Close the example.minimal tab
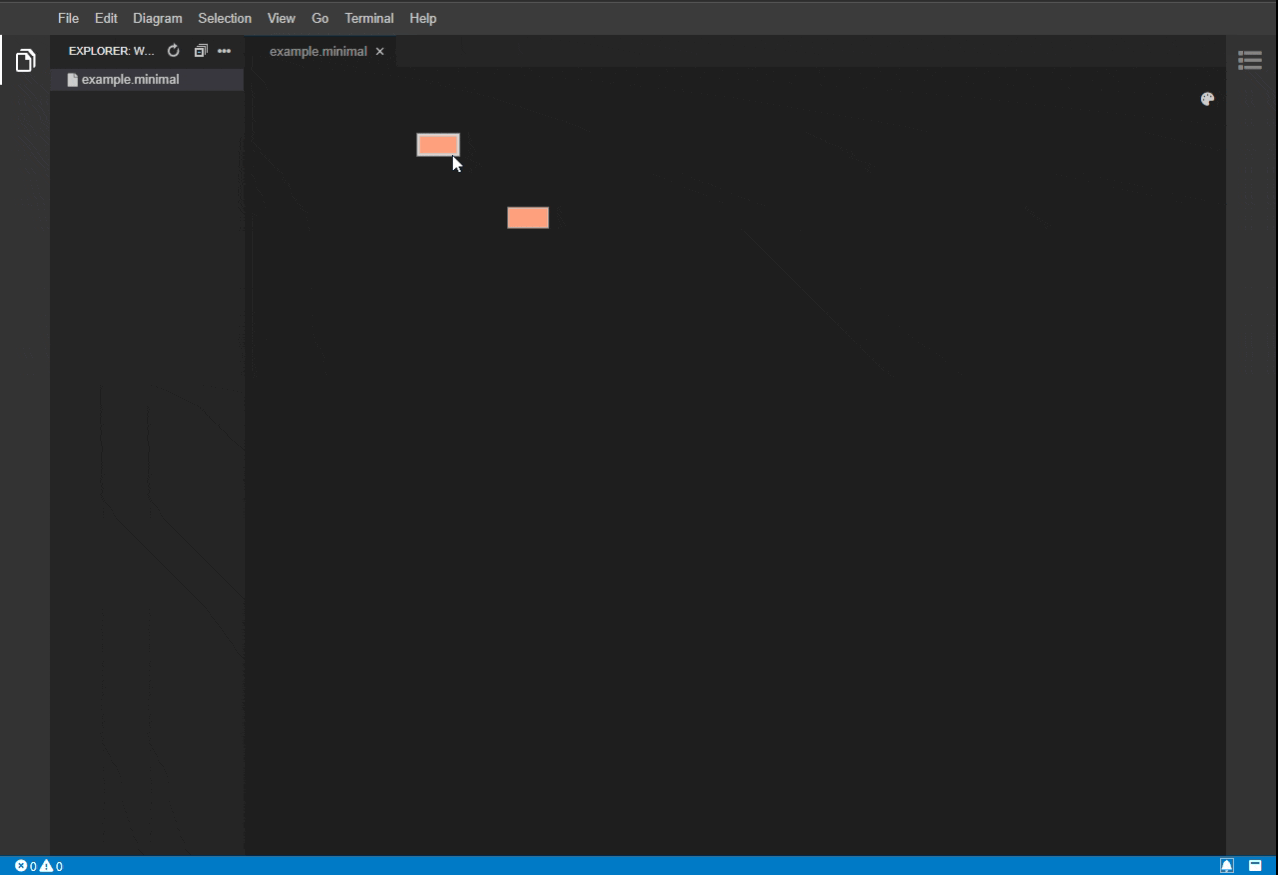This screenshot has width=1278, height=875. pyautogui.click(x=380, y=51)
